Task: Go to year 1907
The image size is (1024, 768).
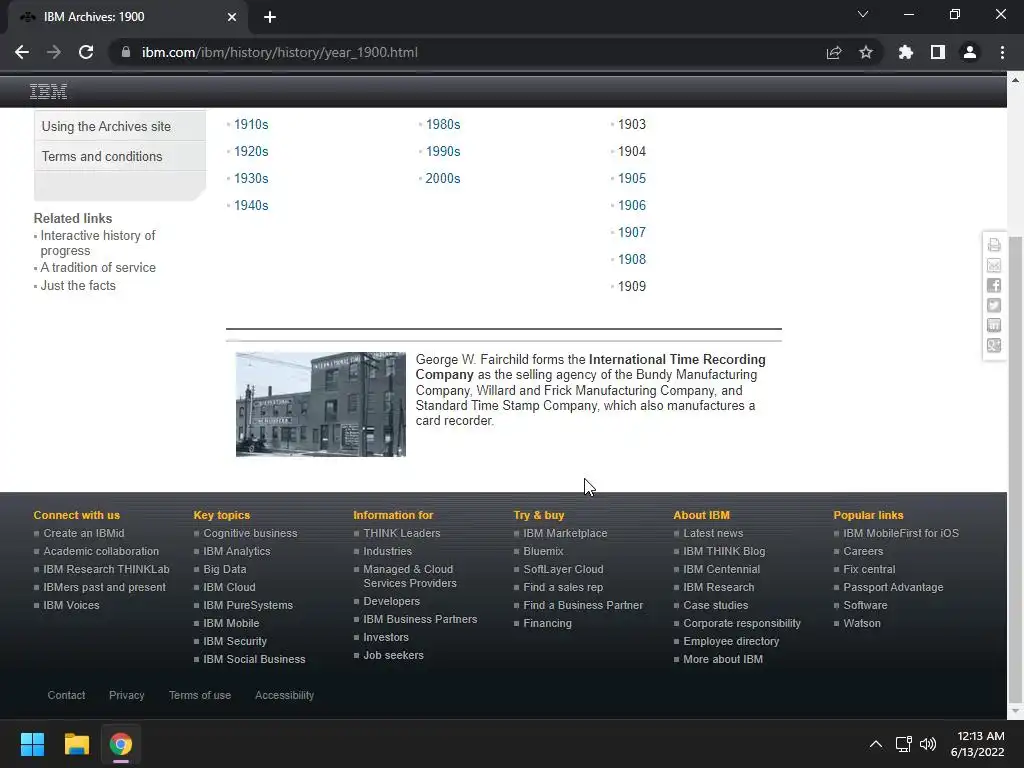Action: (632, 232)
